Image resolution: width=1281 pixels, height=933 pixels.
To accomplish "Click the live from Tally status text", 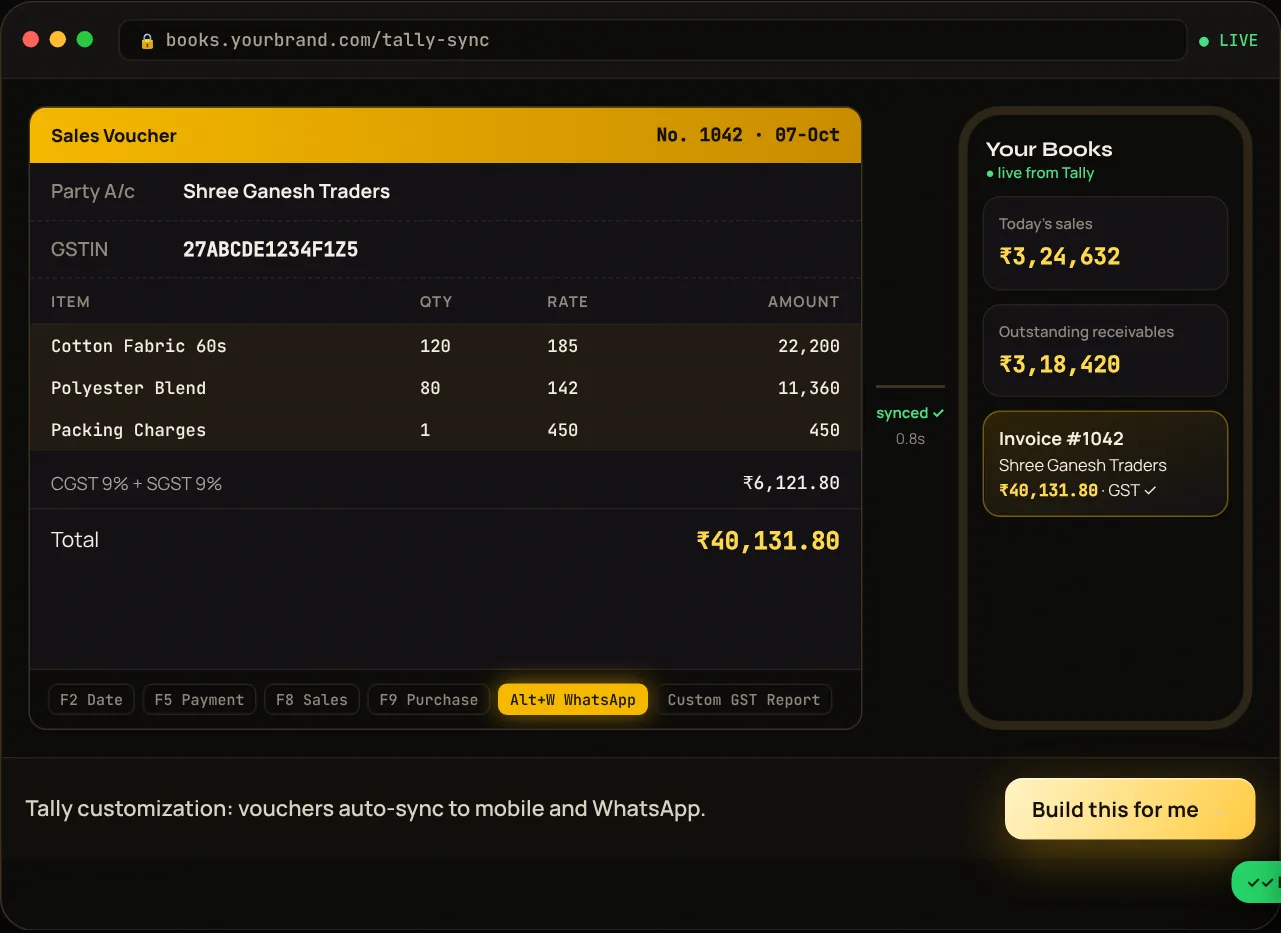I will point(1040,173).
